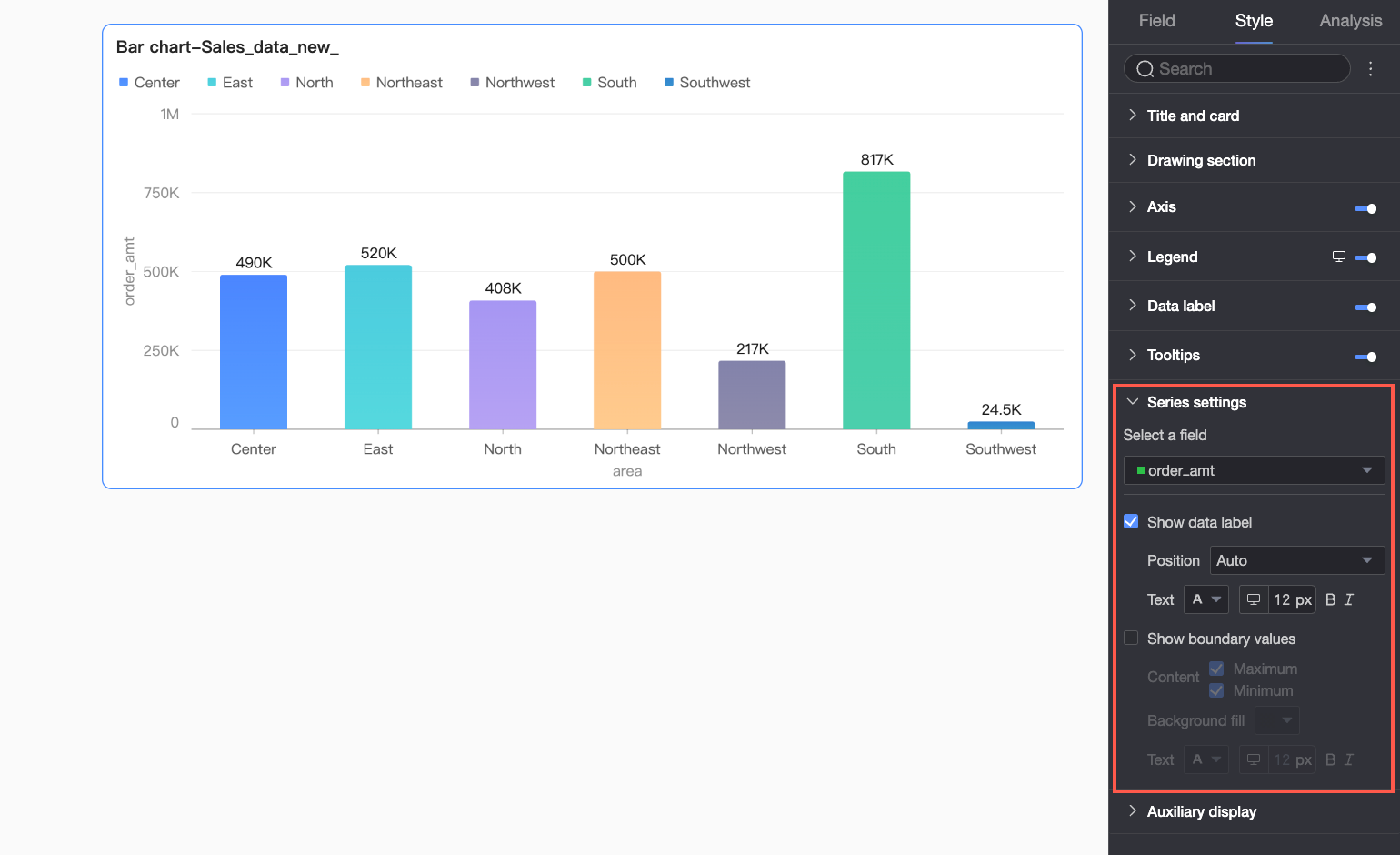
Task: Turn off the Axis toggle switch
Action: coord(1365,208)
